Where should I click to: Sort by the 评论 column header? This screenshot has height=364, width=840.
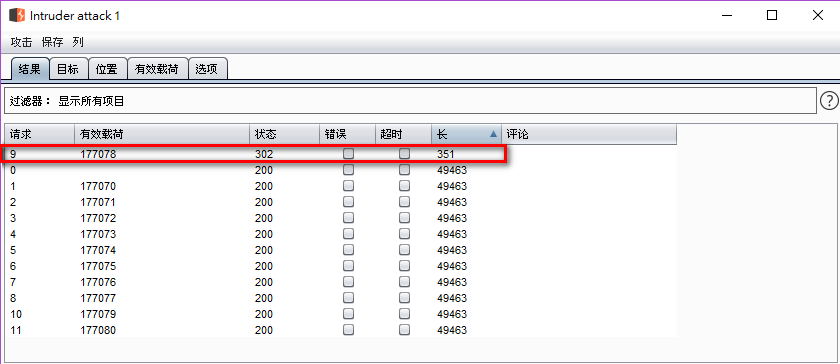click(589, 135)
